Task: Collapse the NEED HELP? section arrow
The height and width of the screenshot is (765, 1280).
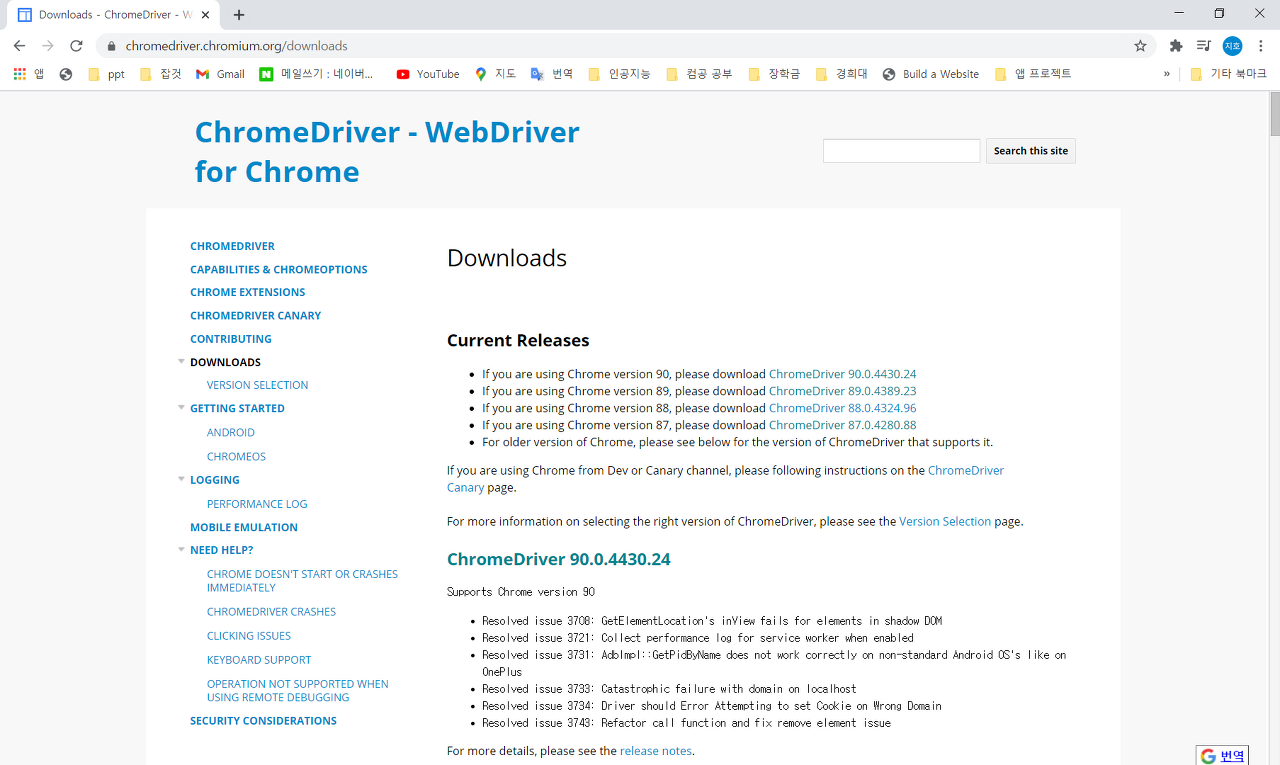Action: (181, 550)
